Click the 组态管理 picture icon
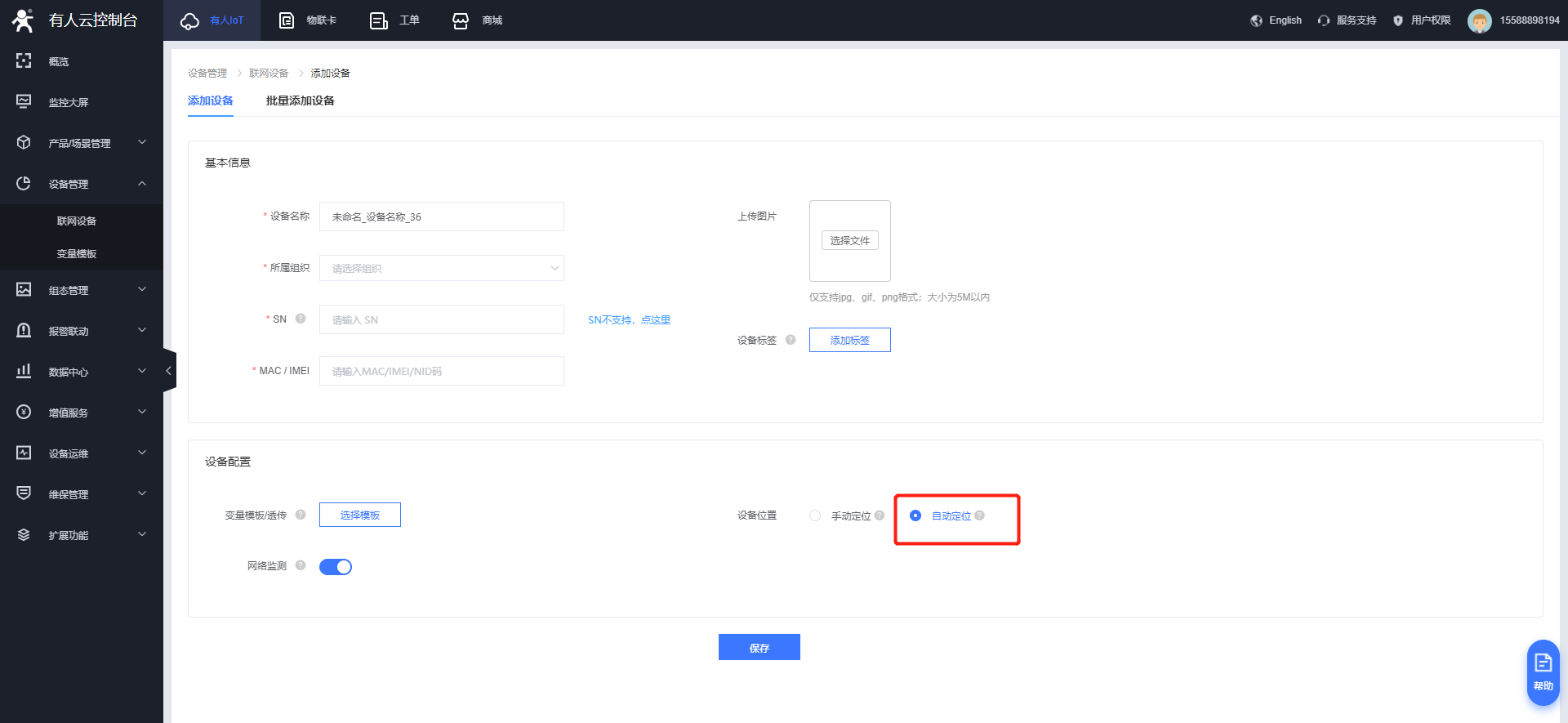The height and width of the screenshot is (723, 1568). click(24, 289)
